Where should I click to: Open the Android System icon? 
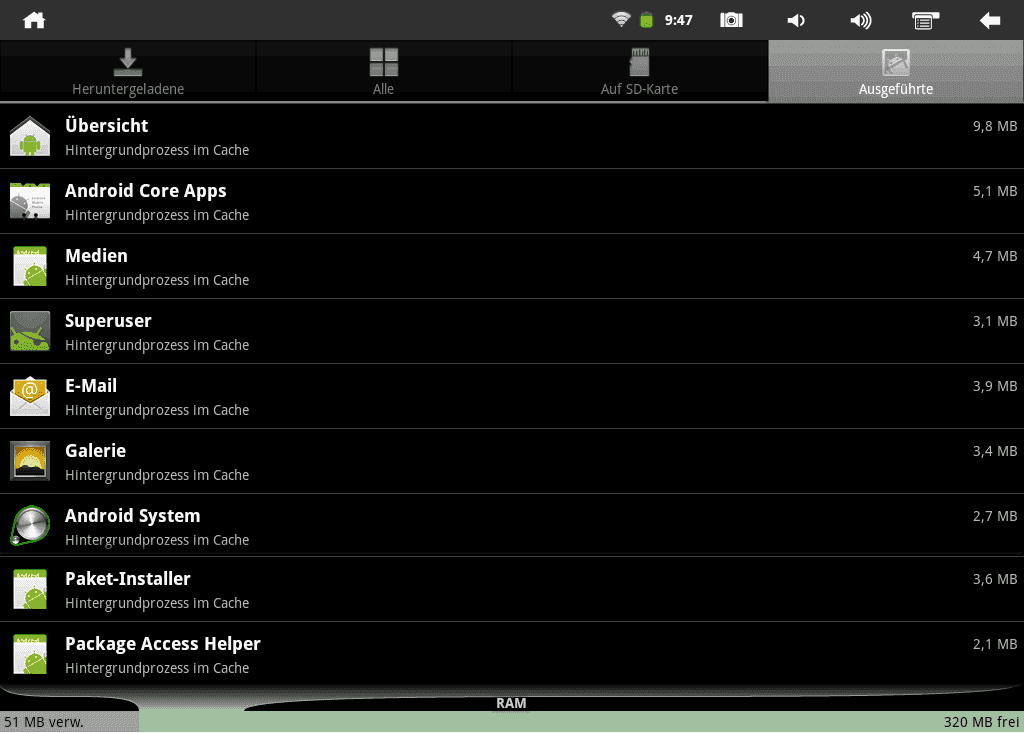pos(30,525)
